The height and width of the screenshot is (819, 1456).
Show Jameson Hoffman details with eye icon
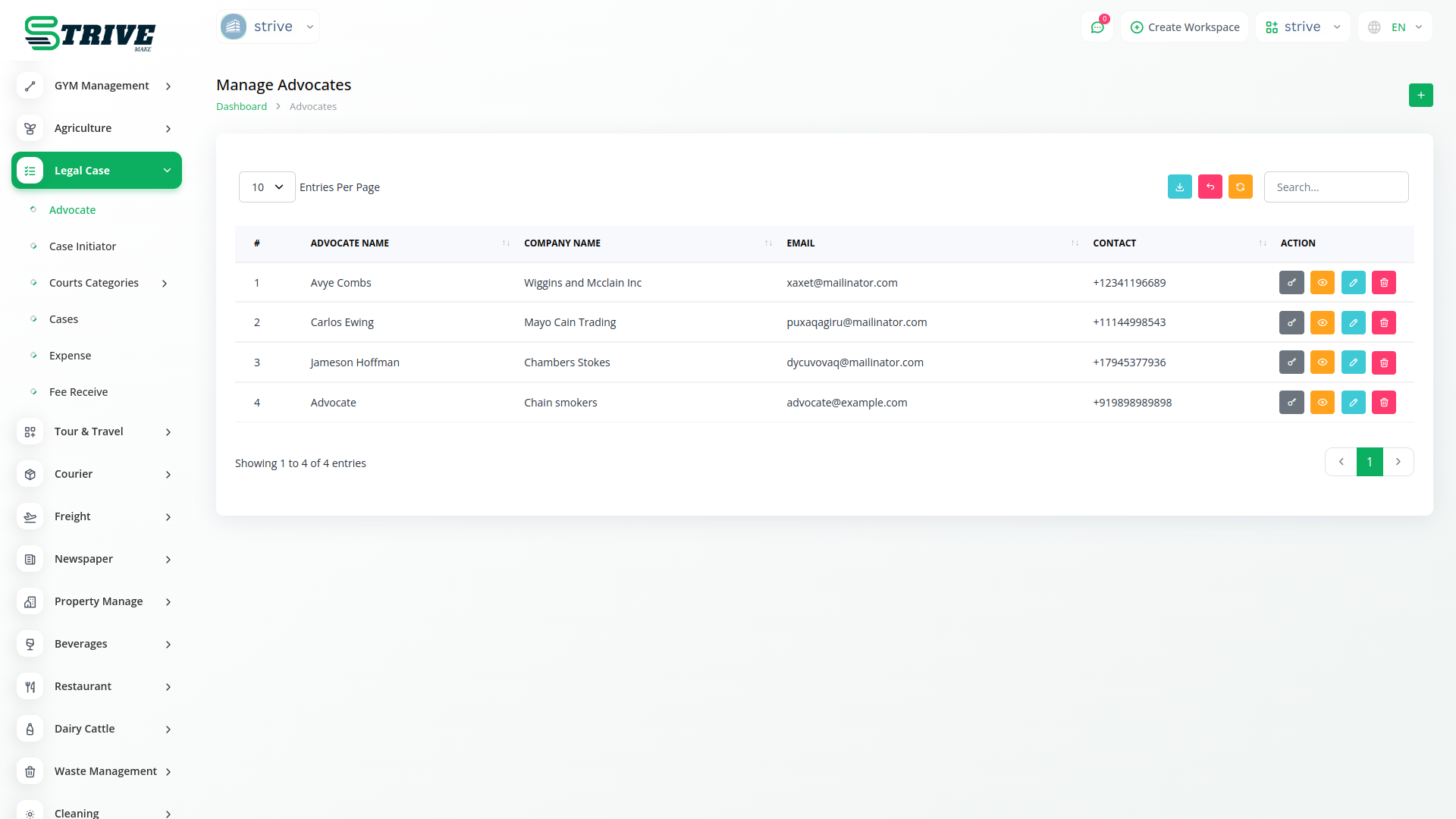tap(1322, 362)
